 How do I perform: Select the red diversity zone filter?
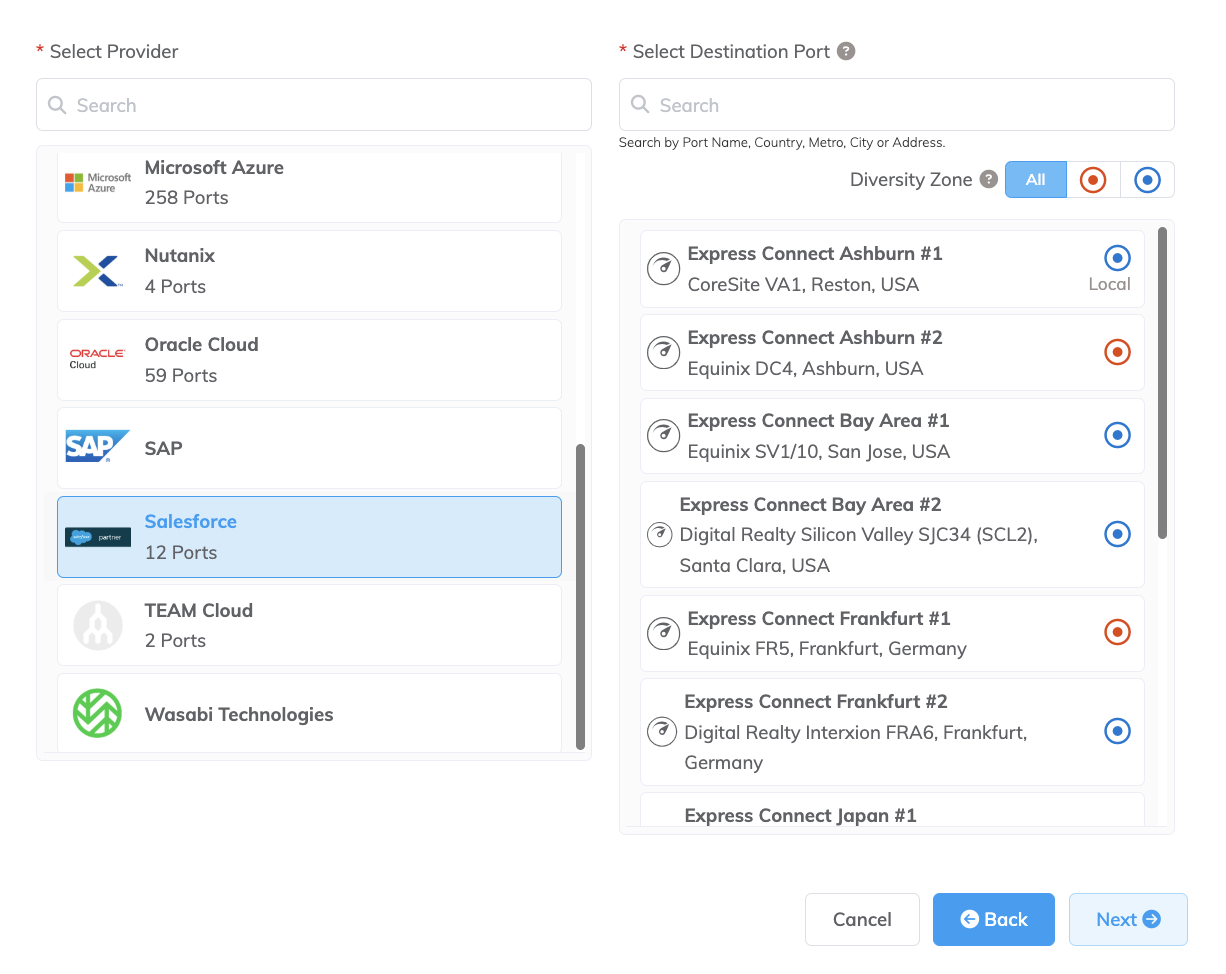1092,179
